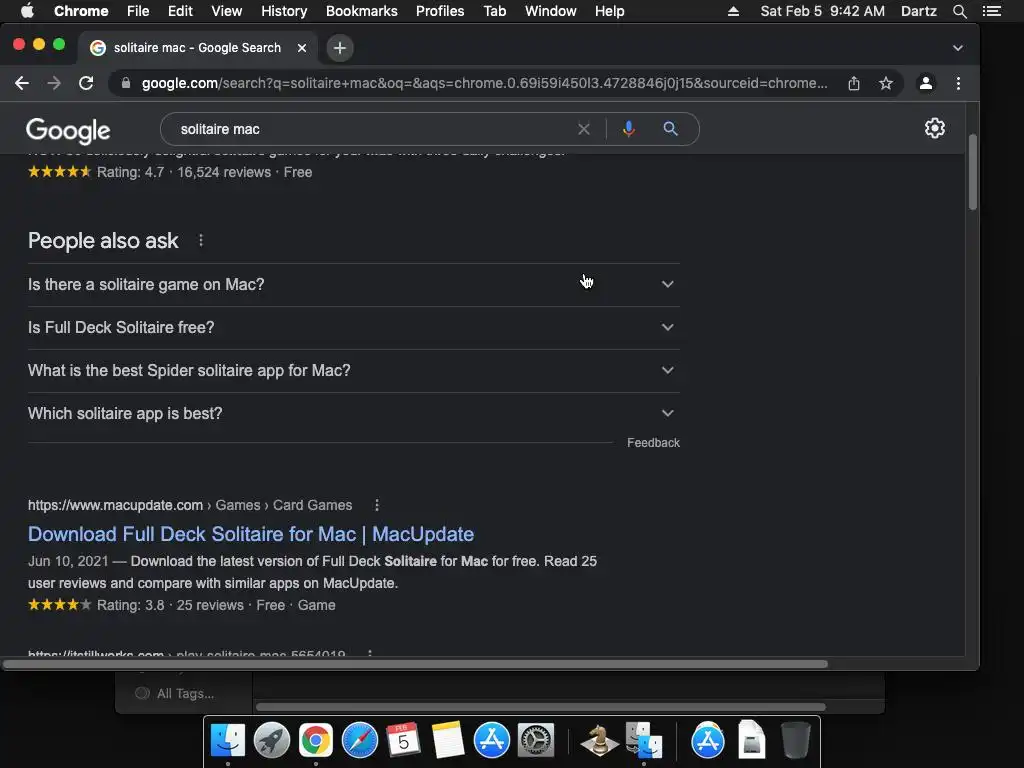Expand 'Is there a solitaire game on Mac?'
Image resolution: width=1024 pixels, height=768 pixels.
pyautogui.click(x=353, y=285)
